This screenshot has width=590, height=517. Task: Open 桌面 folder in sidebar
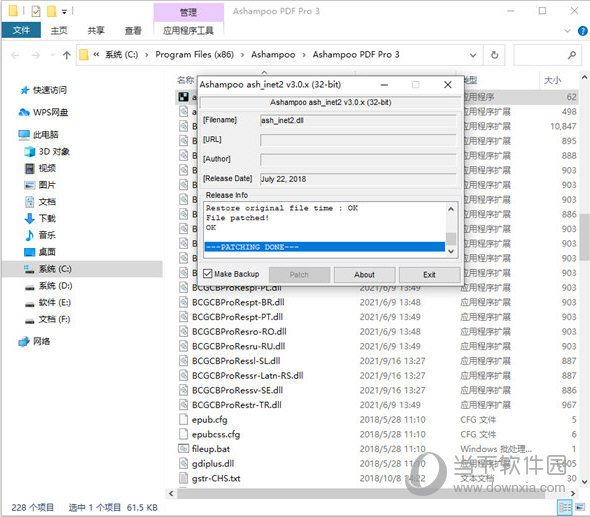47,252
